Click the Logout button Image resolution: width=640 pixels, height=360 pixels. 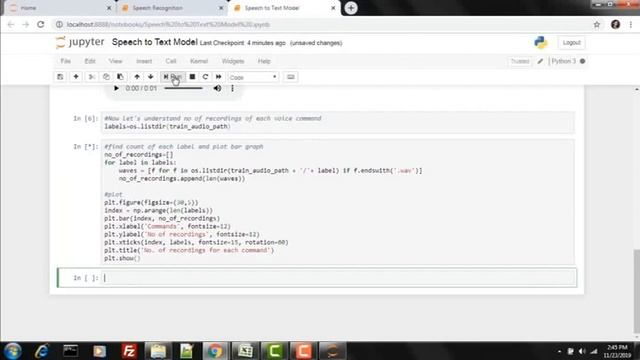(x=571, y=42)
